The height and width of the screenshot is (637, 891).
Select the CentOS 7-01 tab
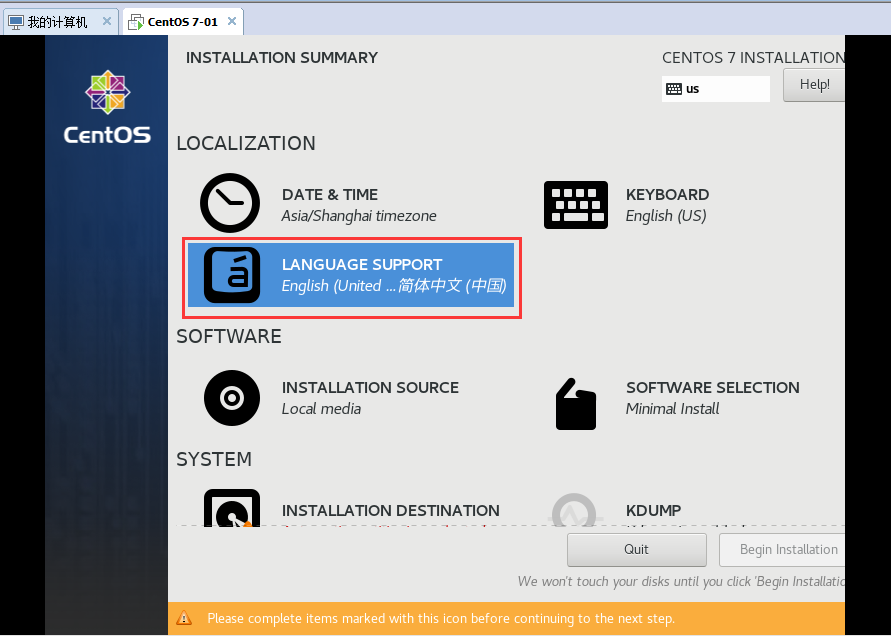point(183,22)
